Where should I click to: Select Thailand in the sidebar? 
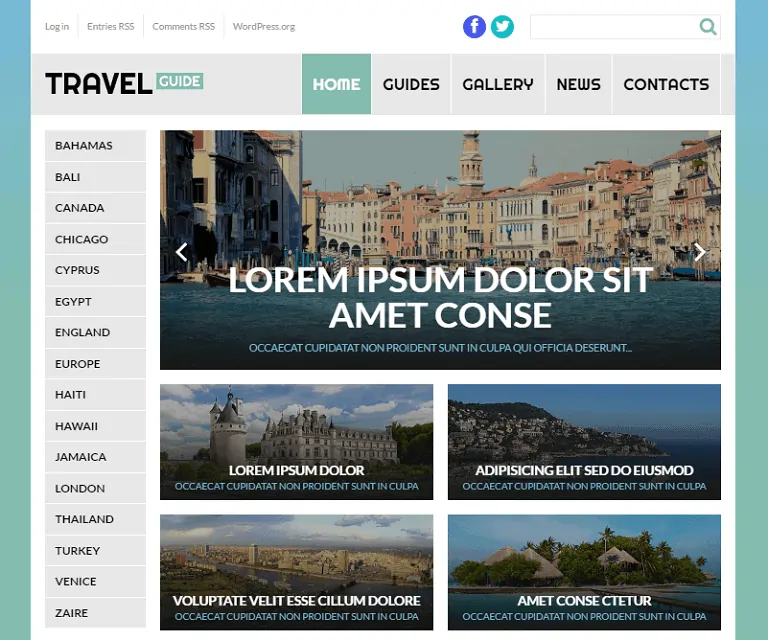96,519
